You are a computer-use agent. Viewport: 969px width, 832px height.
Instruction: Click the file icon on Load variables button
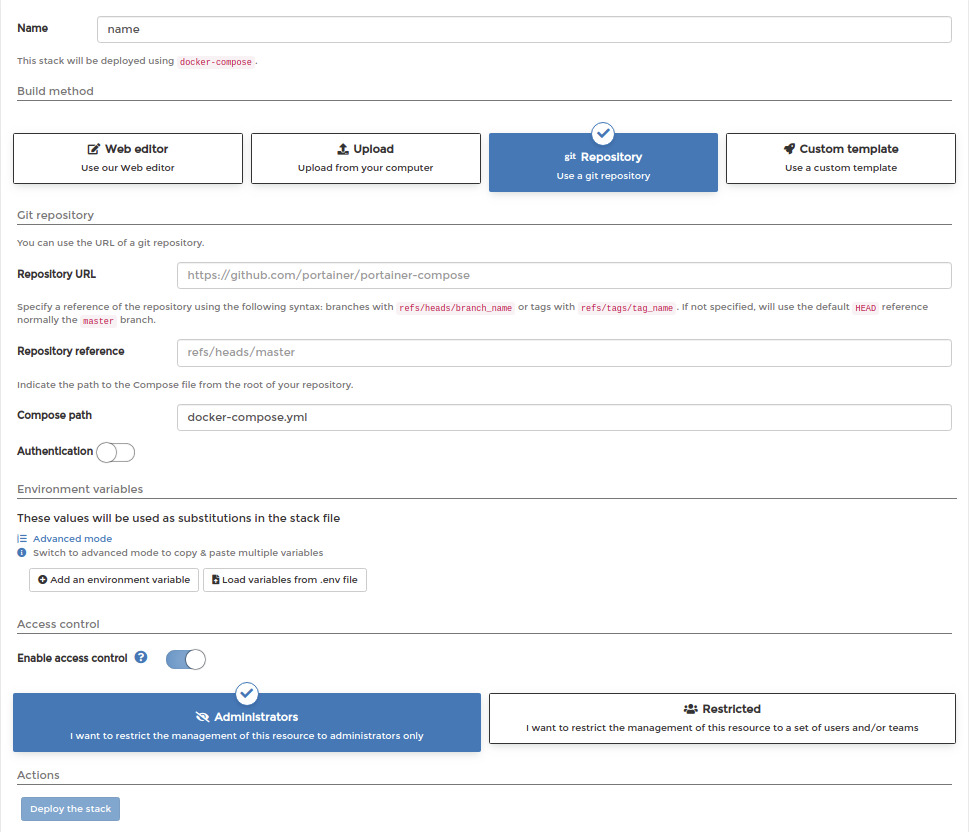click(216, 580)
